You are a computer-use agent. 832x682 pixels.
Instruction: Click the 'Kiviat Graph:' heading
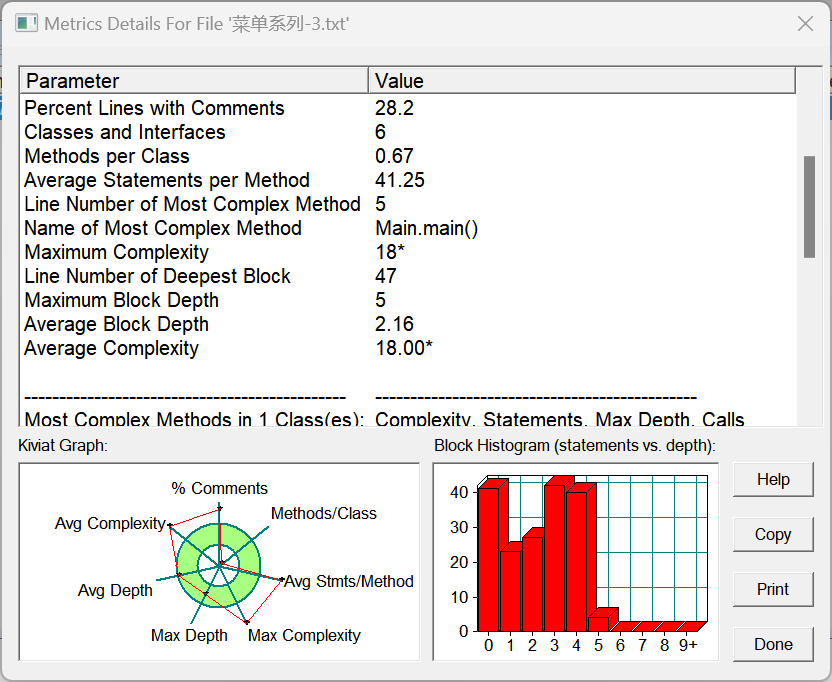tap(63, 445)
